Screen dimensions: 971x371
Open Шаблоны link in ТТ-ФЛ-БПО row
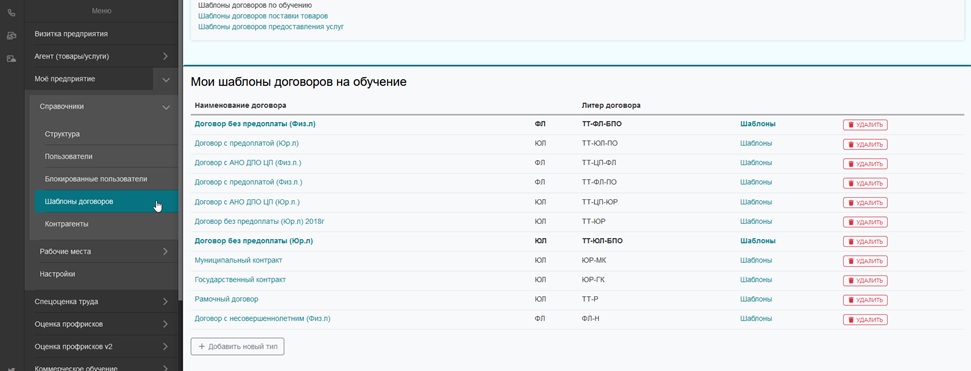pos(757,124)
